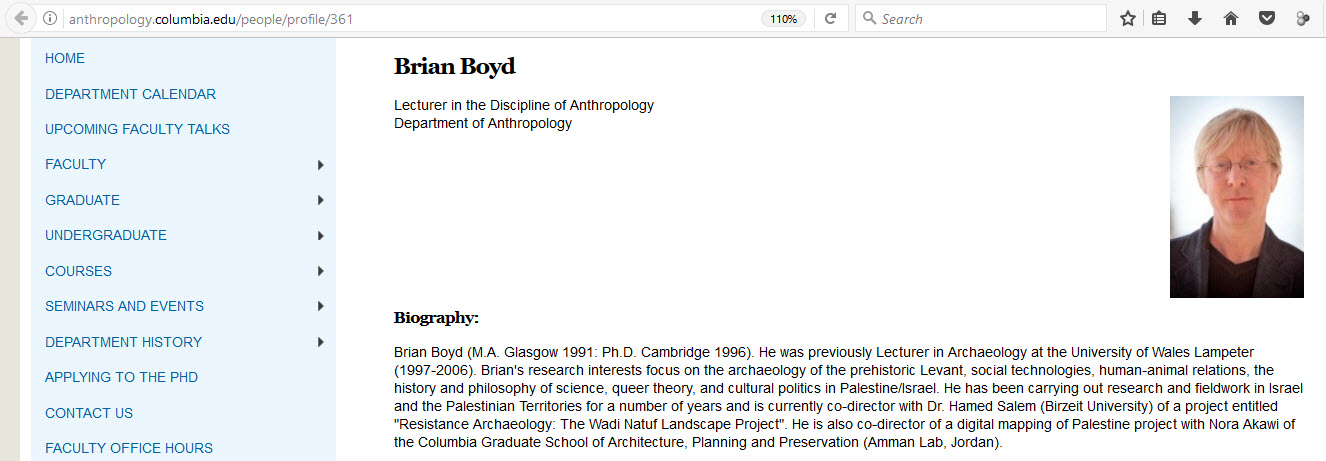This screenshot has width=1326, height=461.
Task: Open the Contact Us link
Action: pyautogui.click(x=89, y=413)
